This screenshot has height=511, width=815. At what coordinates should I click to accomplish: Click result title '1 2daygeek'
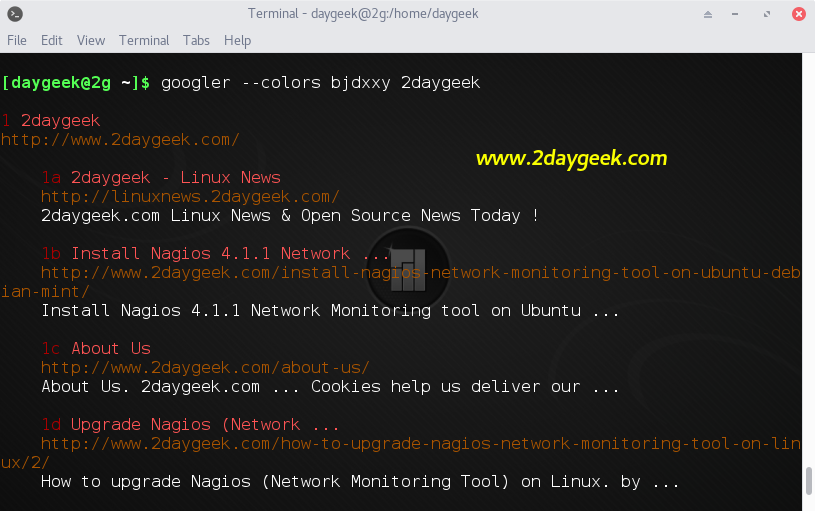point(50,121)
